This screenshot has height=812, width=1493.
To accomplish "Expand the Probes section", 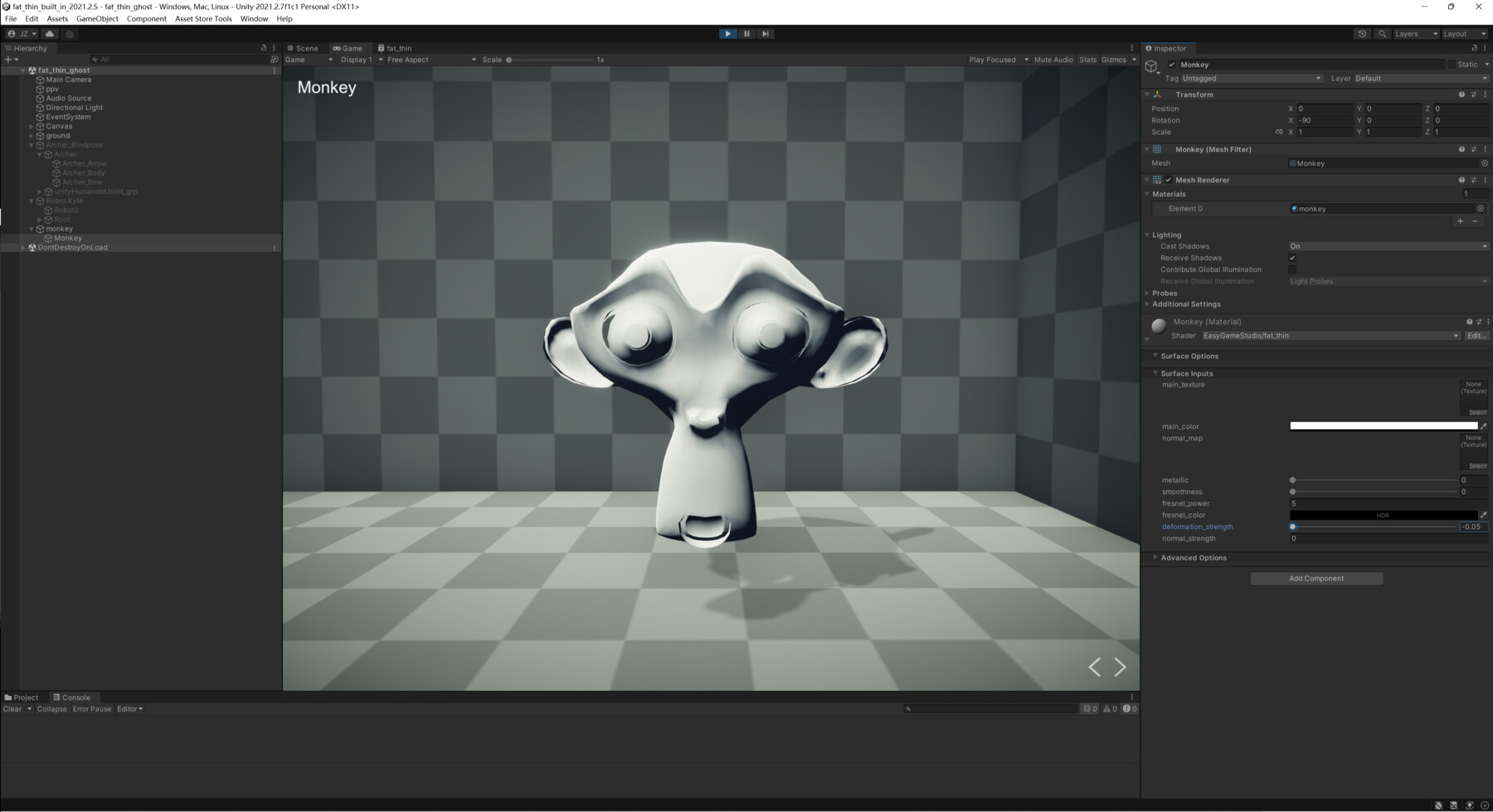I will (1164, 293).
